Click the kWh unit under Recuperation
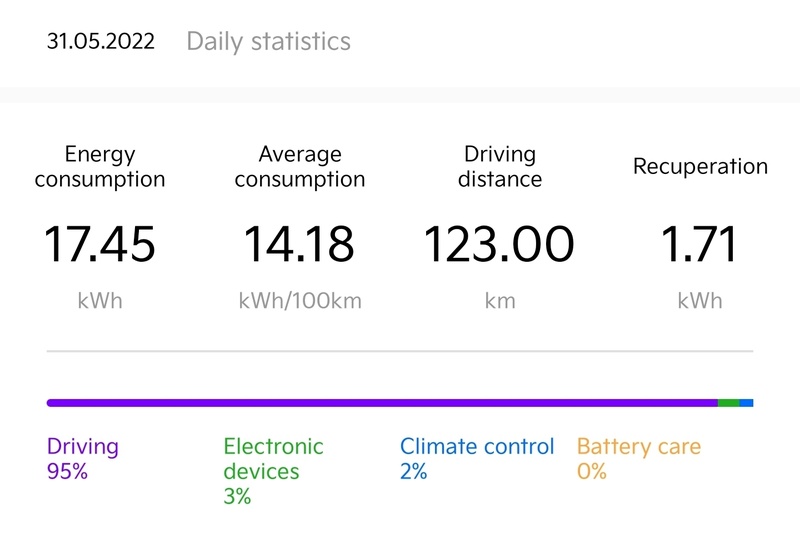Screen dimensions: 800x533 (700, 300)
